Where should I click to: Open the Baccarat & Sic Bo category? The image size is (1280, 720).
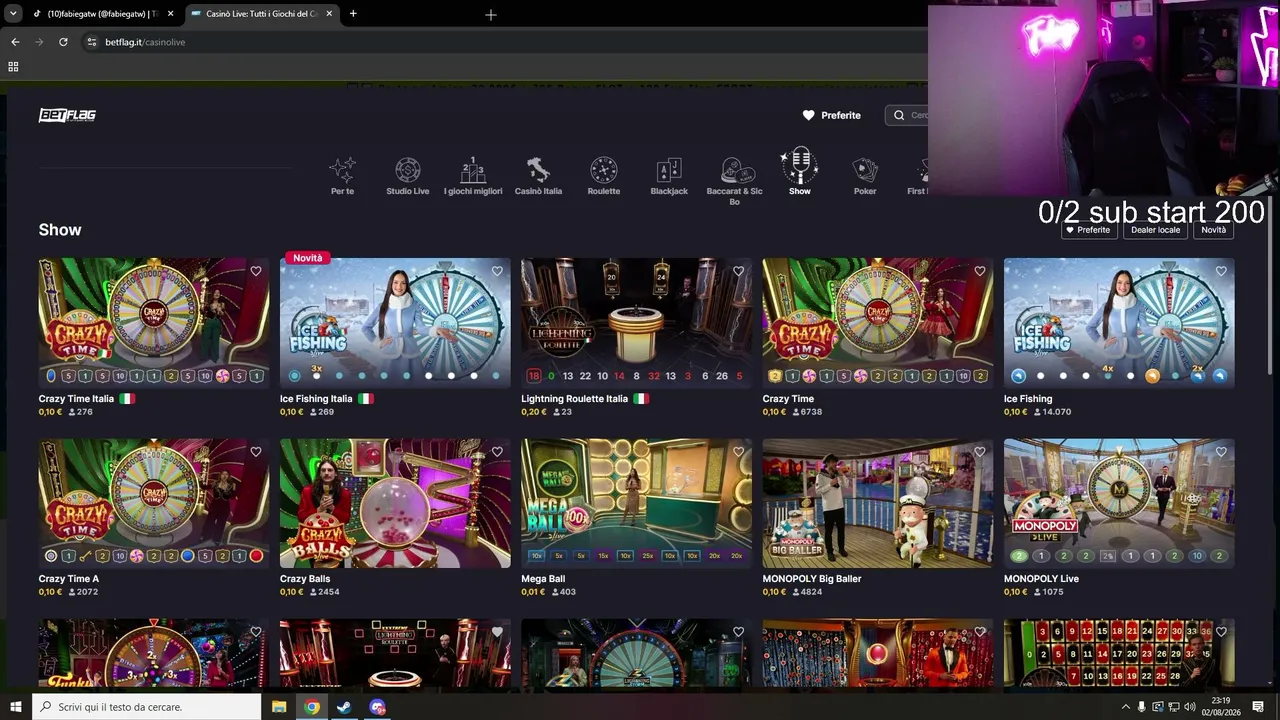tap(734, 181)
